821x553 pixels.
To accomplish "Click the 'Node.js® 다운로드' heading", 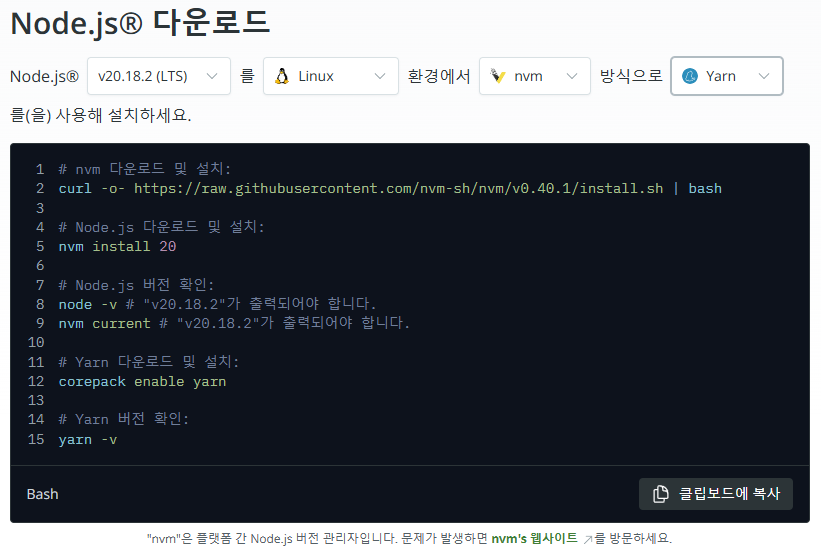I will pyautogui.click(x=140, y=24).
